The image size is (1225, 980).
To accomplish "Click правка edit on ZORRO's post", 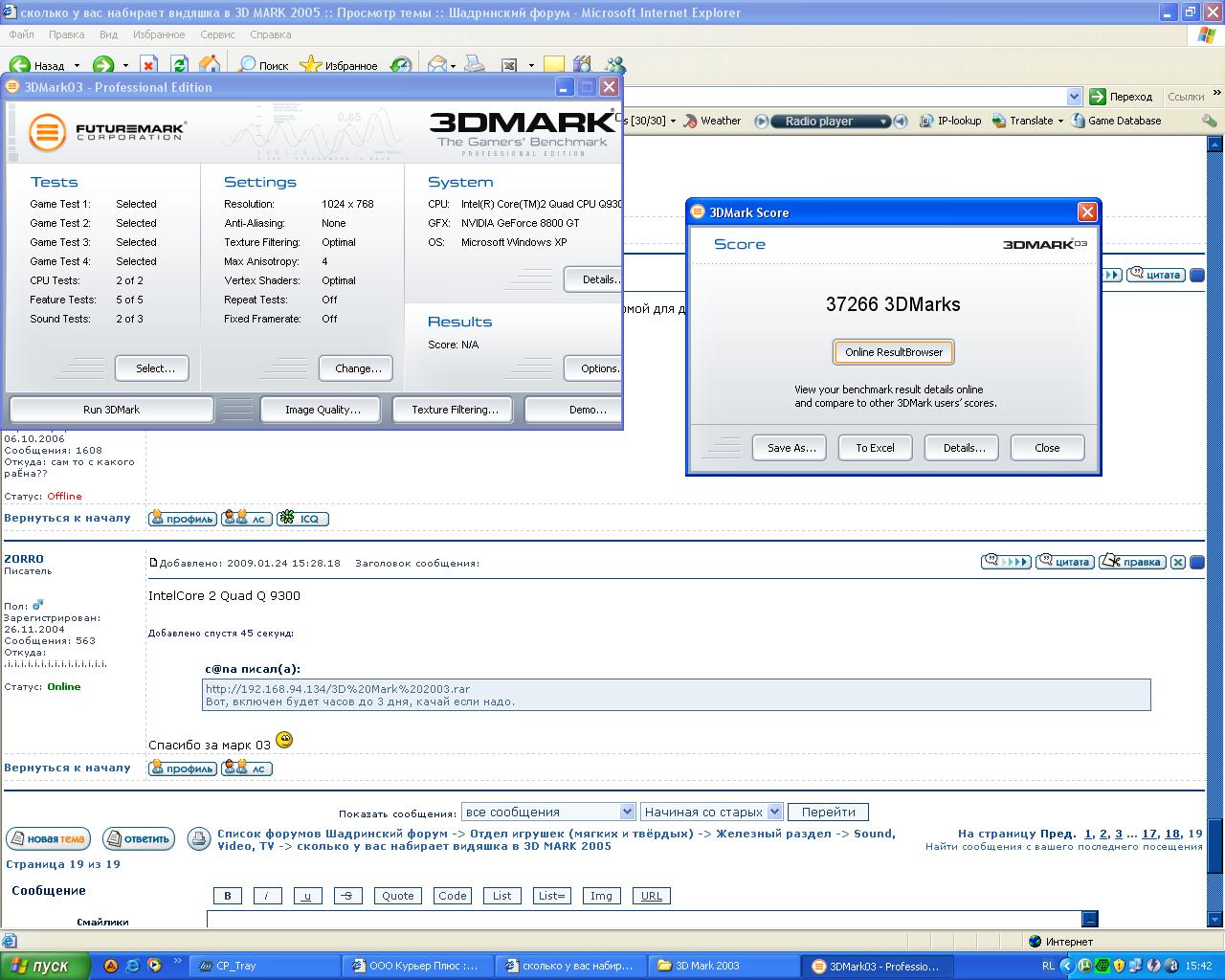I will click(x=1132, y=562).
